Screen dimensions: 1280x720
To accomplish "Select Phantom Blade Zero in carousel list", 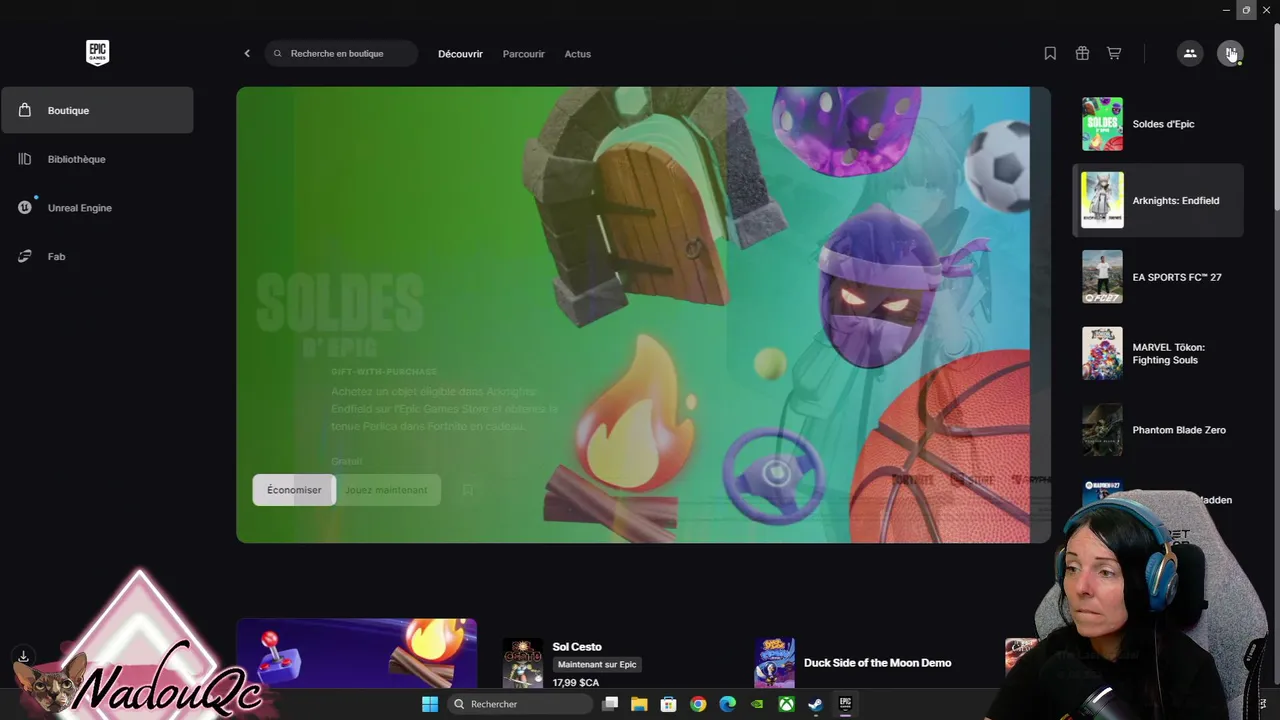I will click(x=1158, y=430).
